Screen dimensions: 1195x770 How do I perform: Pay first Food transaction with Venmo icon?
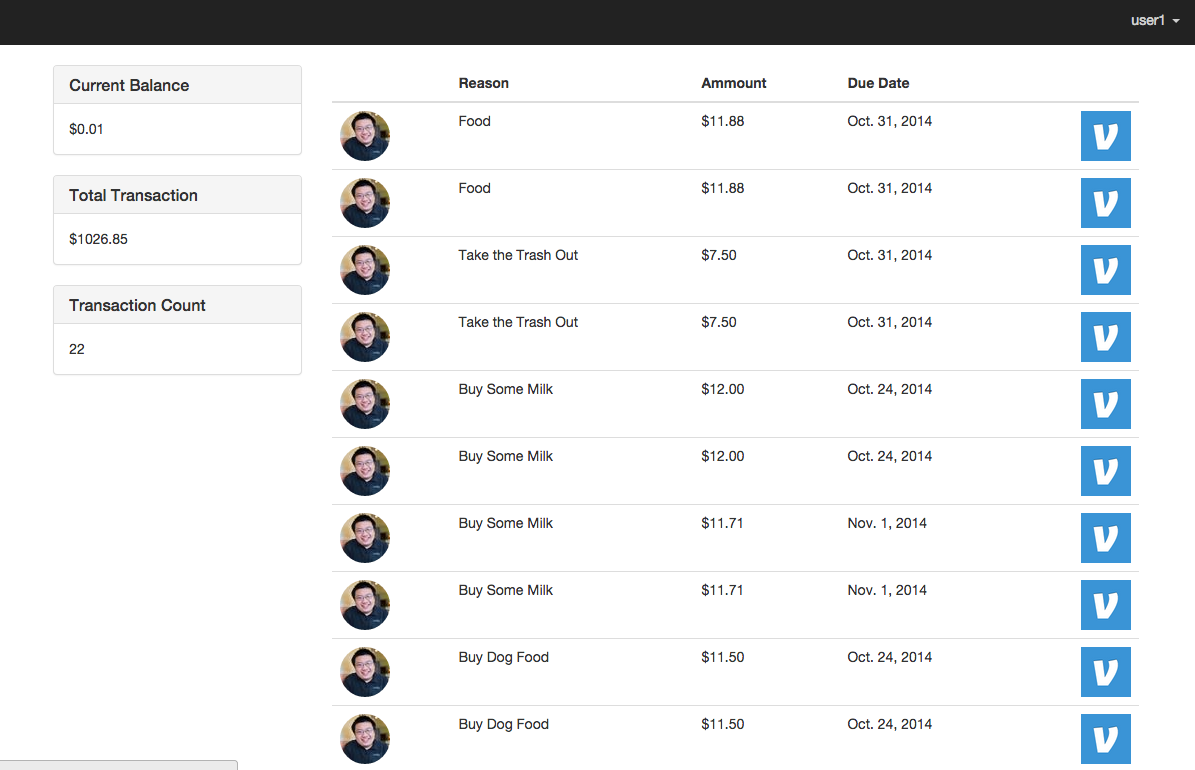click(x=1105, y=136)
